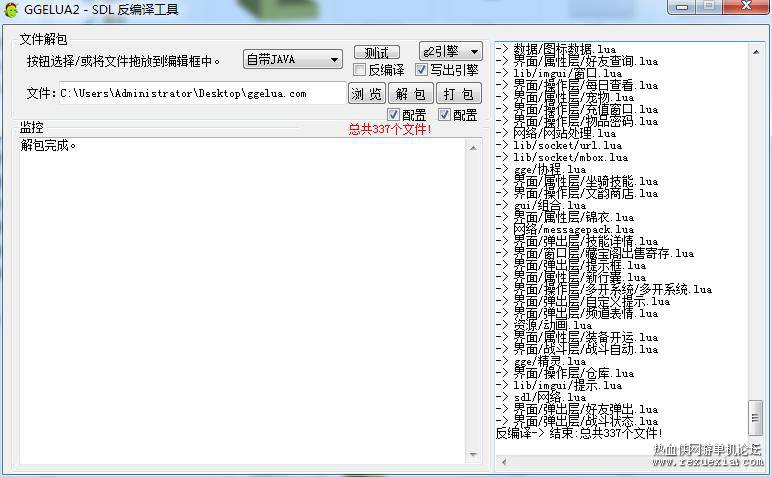This screenshot has width=772, height=477.
Task: Select the 界面/操作层/文韵商店.lua line
Action: point(577,193)
